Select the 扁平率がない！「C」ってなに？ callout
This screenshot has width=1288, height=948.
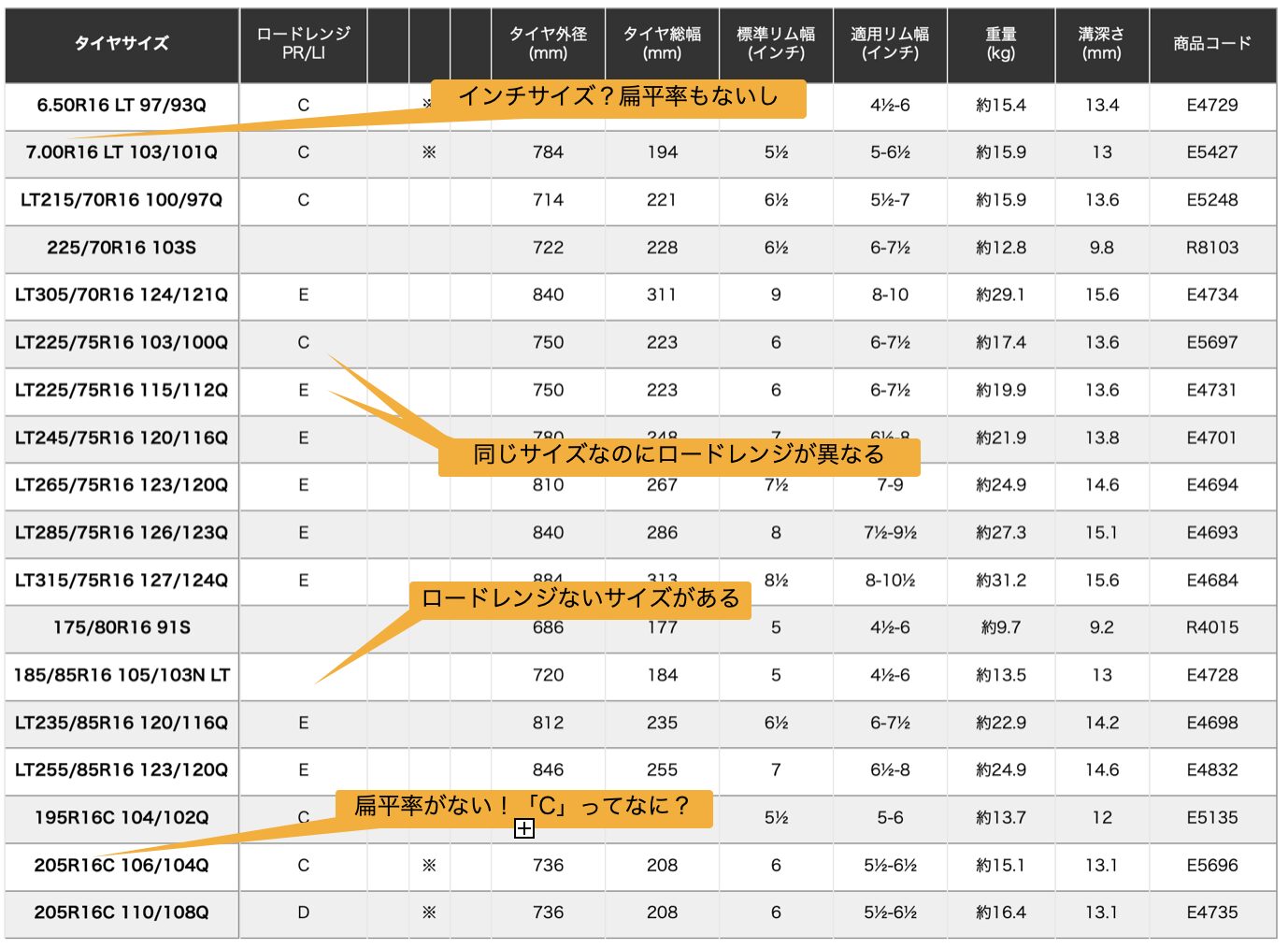[523, 808]
